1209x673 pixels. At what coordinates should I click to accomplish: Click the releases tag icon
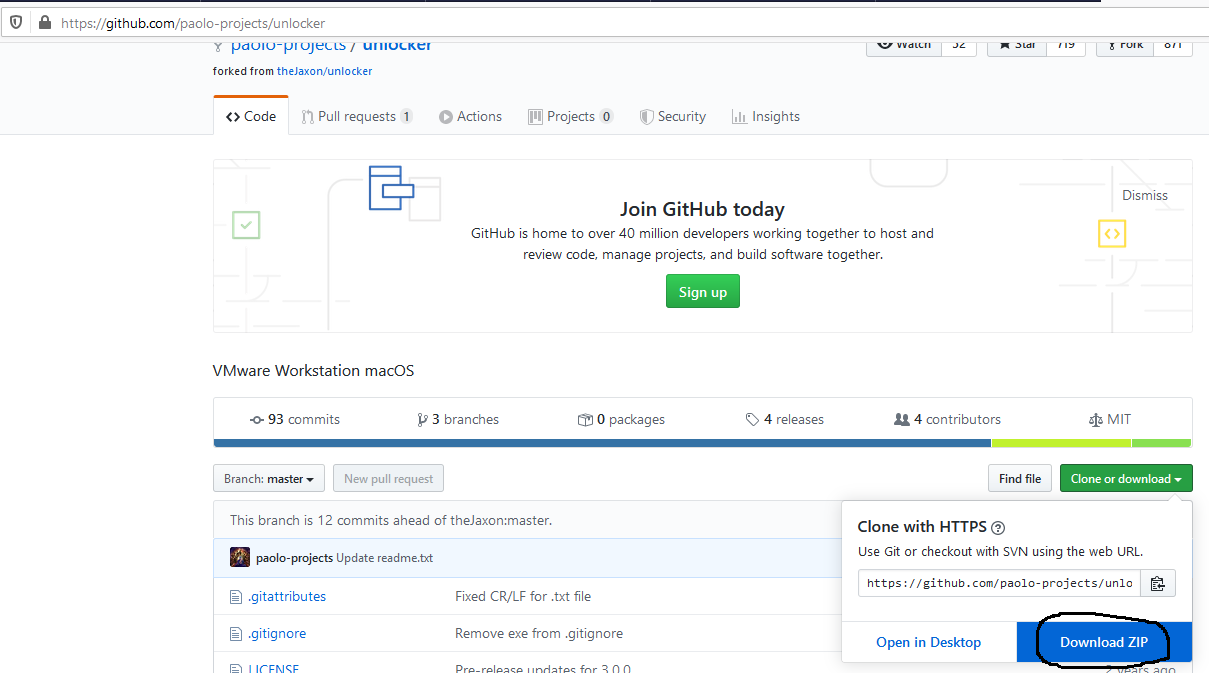click(752, 420)
